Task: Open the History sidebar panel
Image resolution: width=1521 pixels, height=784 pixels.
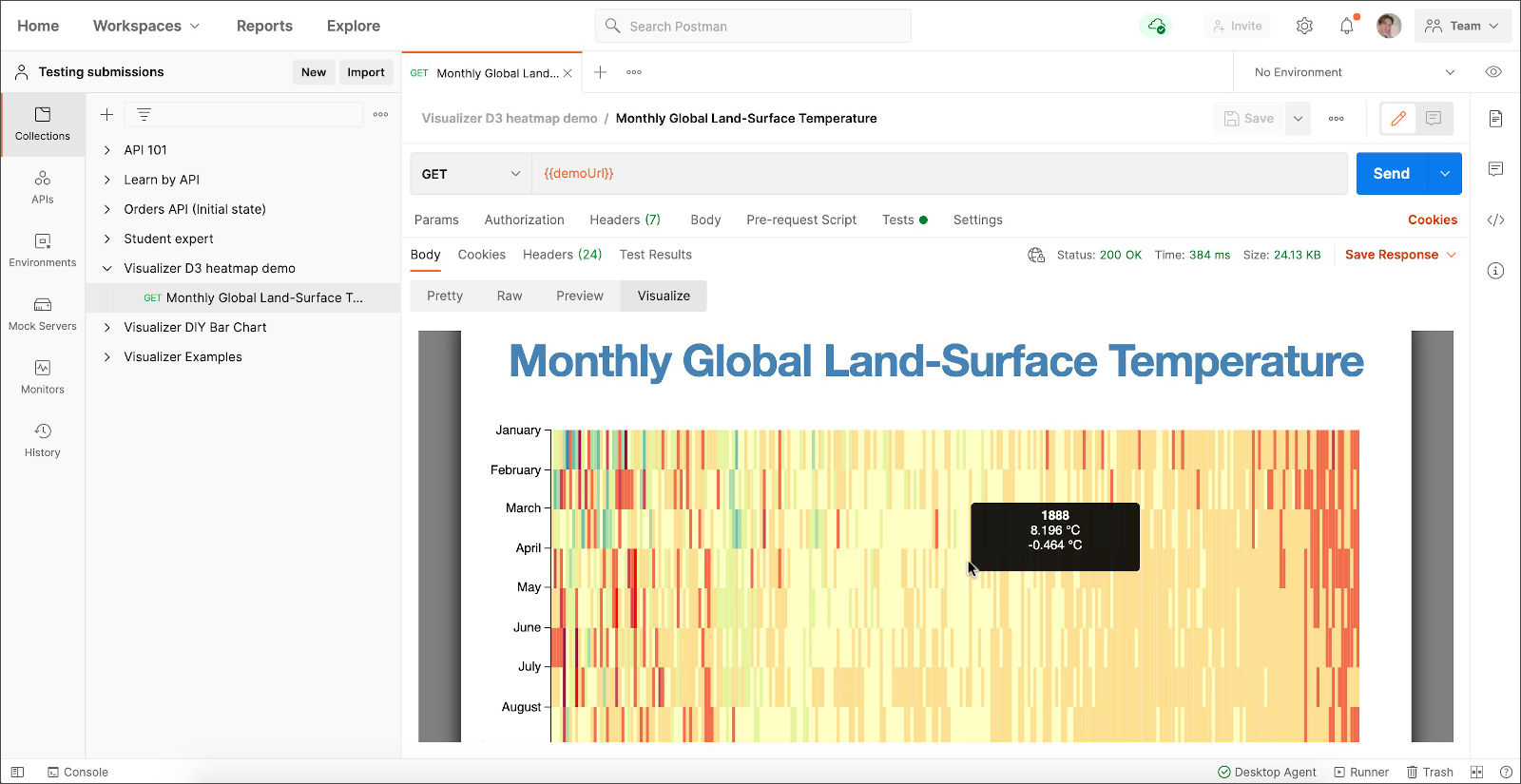Action: click(43, 440)
